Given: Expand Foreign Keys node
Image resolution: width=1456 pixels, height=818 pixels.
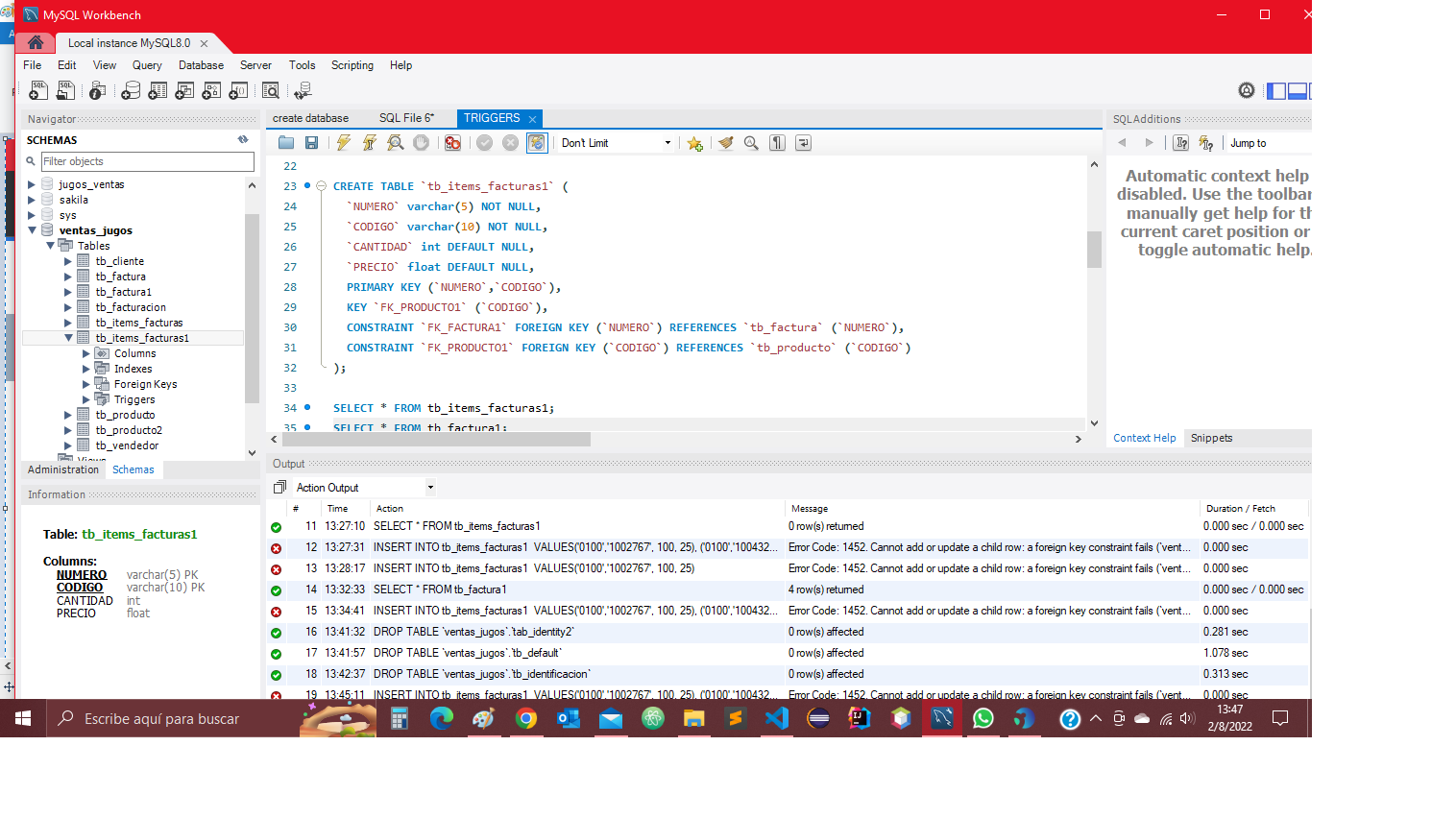Looking at the screenshot, I should tap(85, 384).
